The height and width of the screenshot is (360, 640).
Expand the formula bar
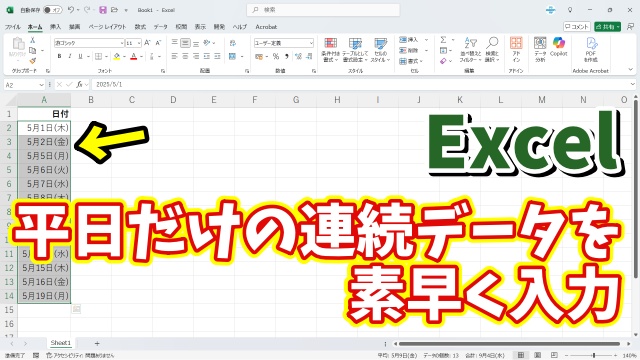click(x=633, y=84)
